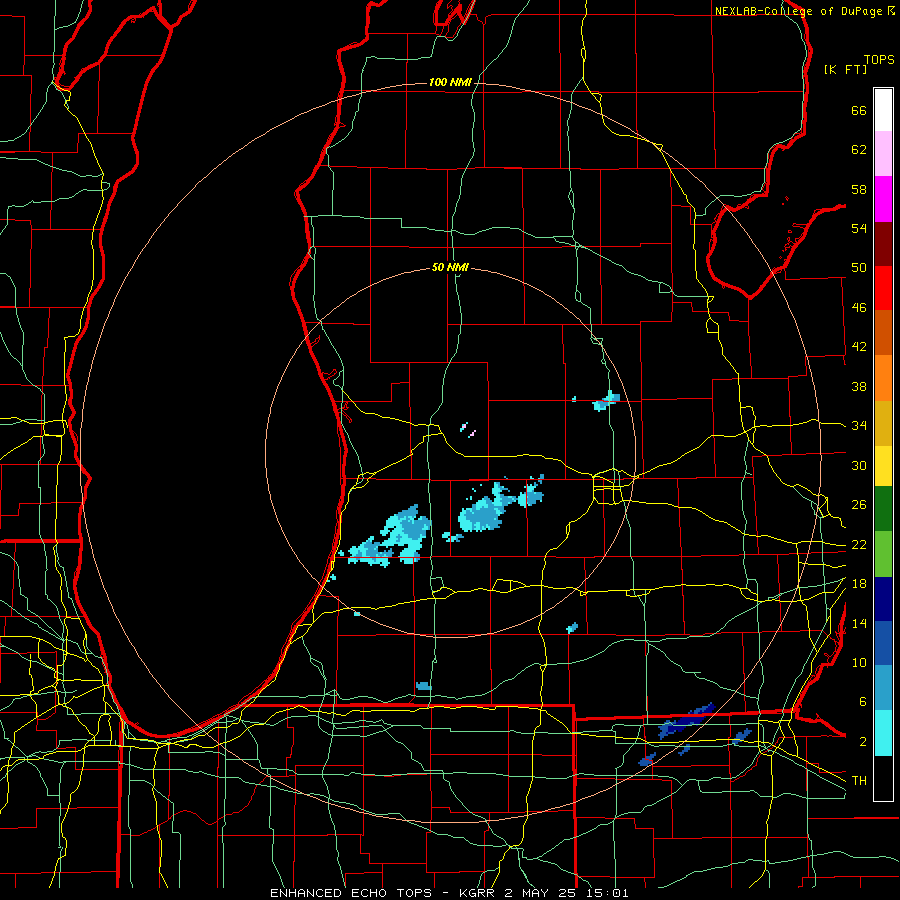This screenshot has height=900, width=900.
Task: Click the legend value '22'
Action: pos(859,545)
